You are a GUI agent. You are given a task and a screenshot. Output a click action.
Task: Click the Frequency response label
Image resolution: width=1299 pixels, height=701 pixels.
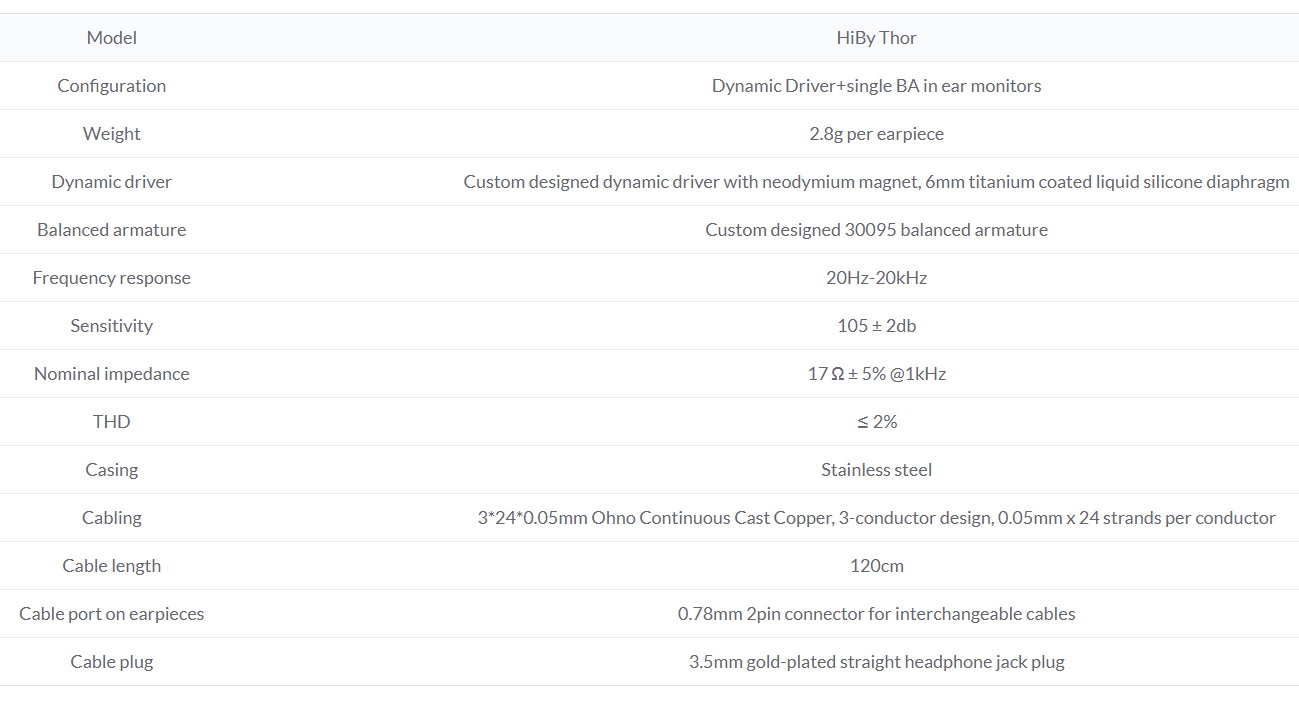111,277
